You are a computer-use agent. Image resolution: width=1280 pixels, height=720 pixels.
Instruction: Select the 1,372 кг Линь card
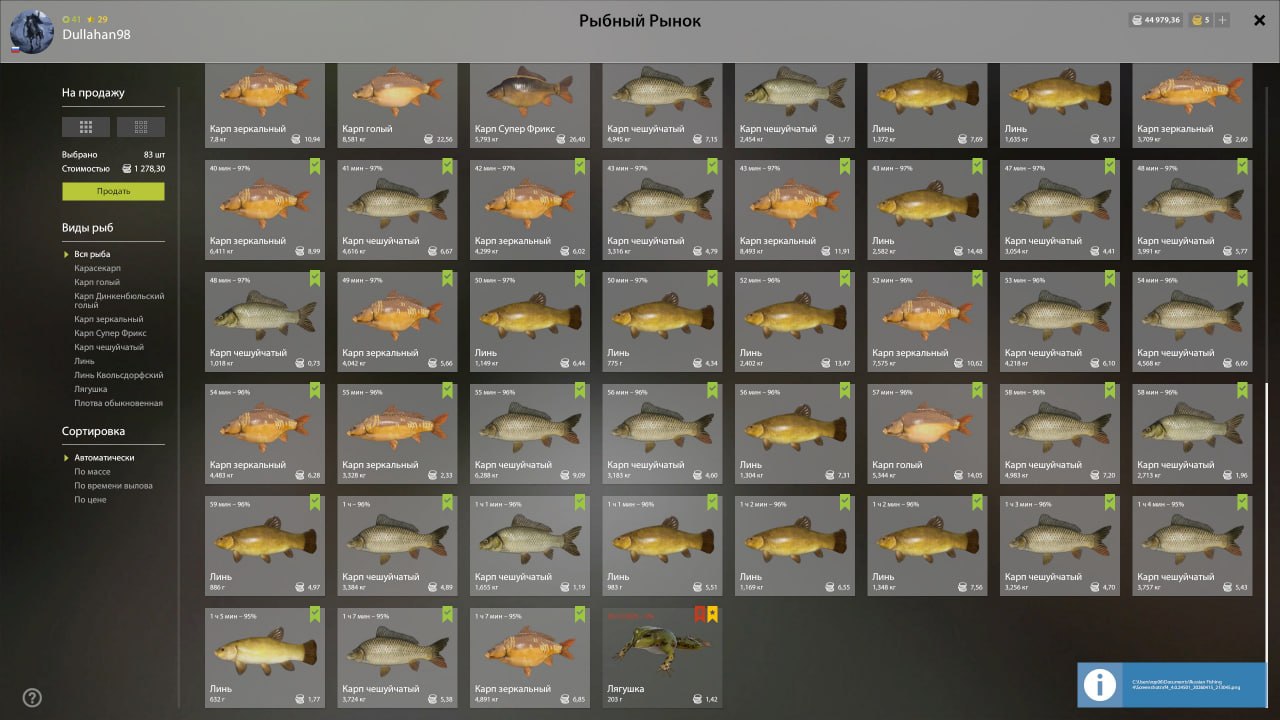[x=927, y=106]
